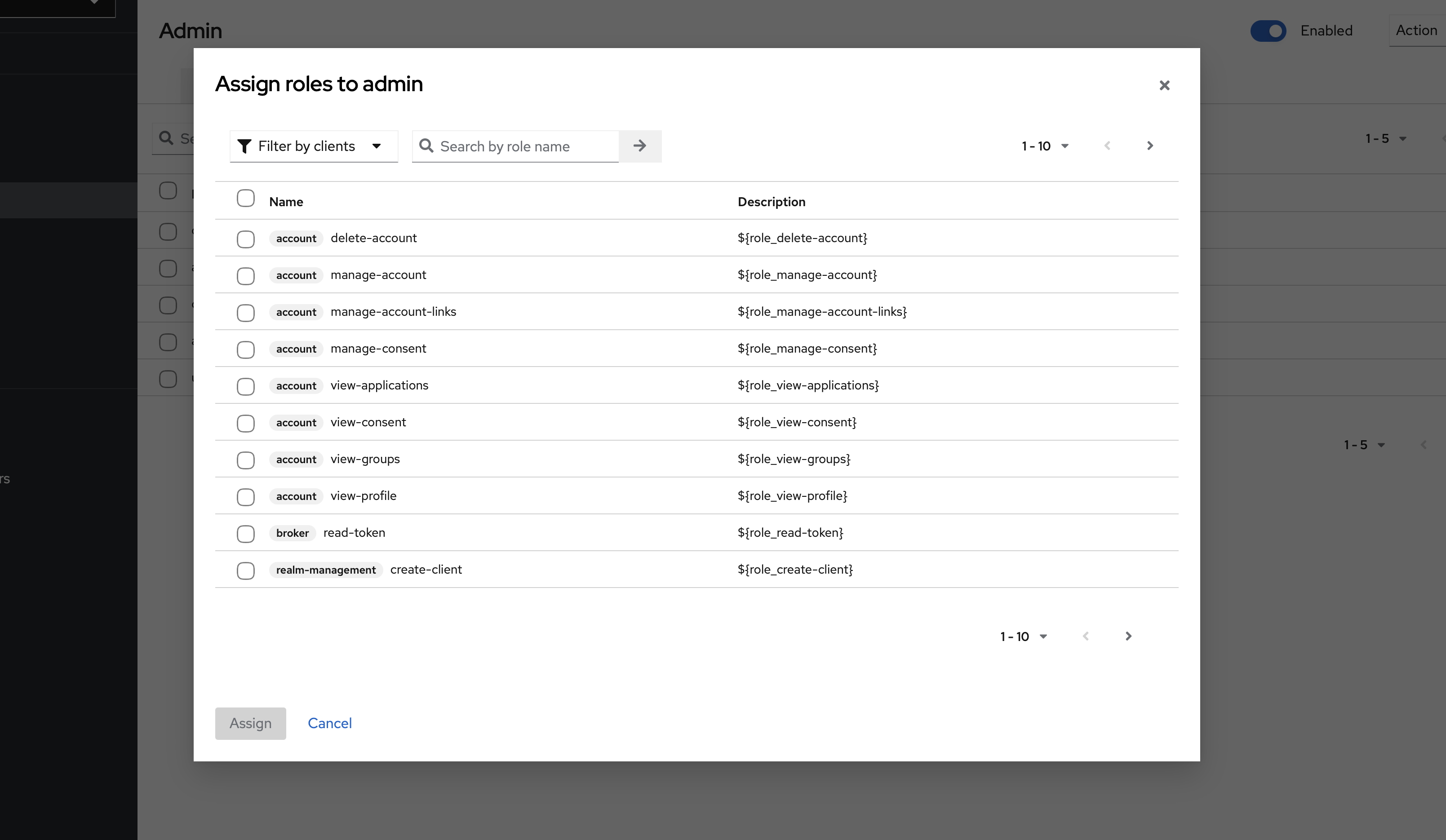The width and height of the screenshot is (1446, 840).
Task: Open the Action dropdown on Admin page
Action: point(1417,31)
